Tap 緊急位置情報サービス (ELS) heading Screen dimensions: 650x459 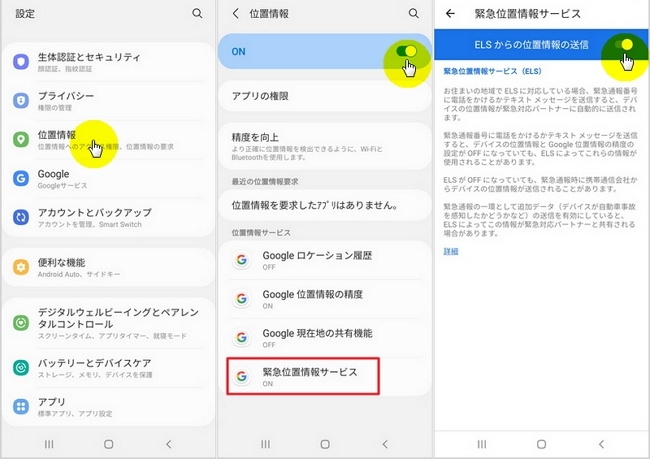(492, 71)
